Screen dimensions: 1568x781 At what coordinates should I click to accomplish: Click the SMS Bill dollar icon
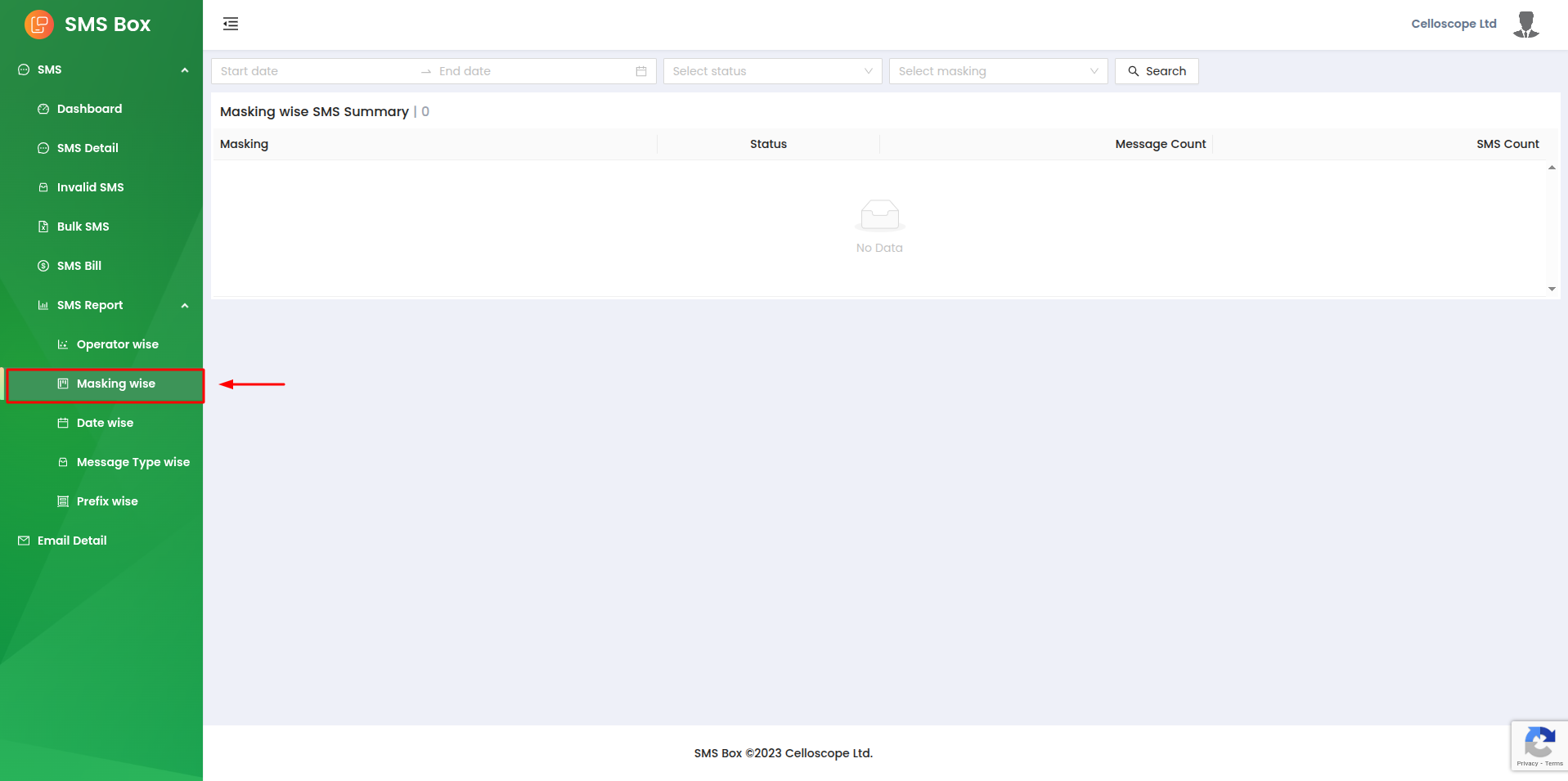point(43,266)
